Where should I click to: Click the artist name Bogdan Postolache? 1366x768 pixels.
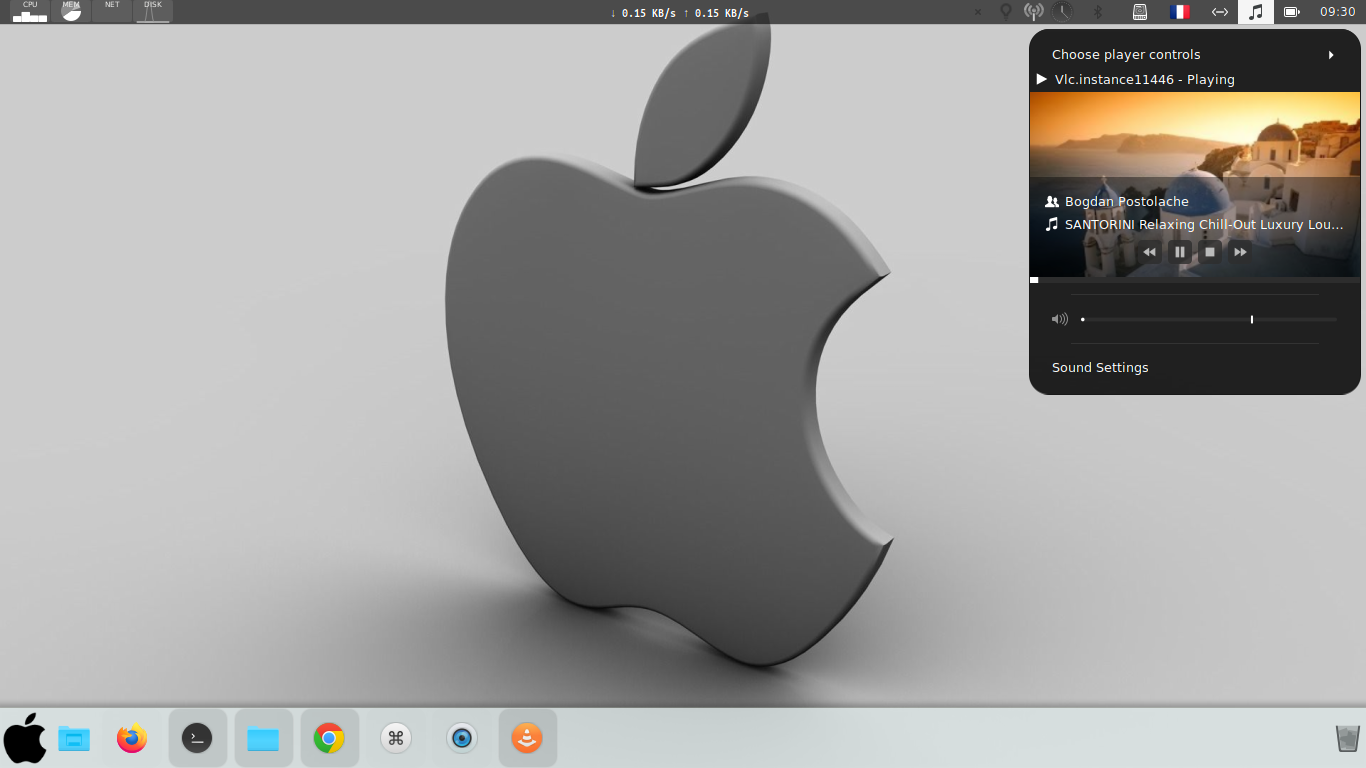coord(1127,201)
